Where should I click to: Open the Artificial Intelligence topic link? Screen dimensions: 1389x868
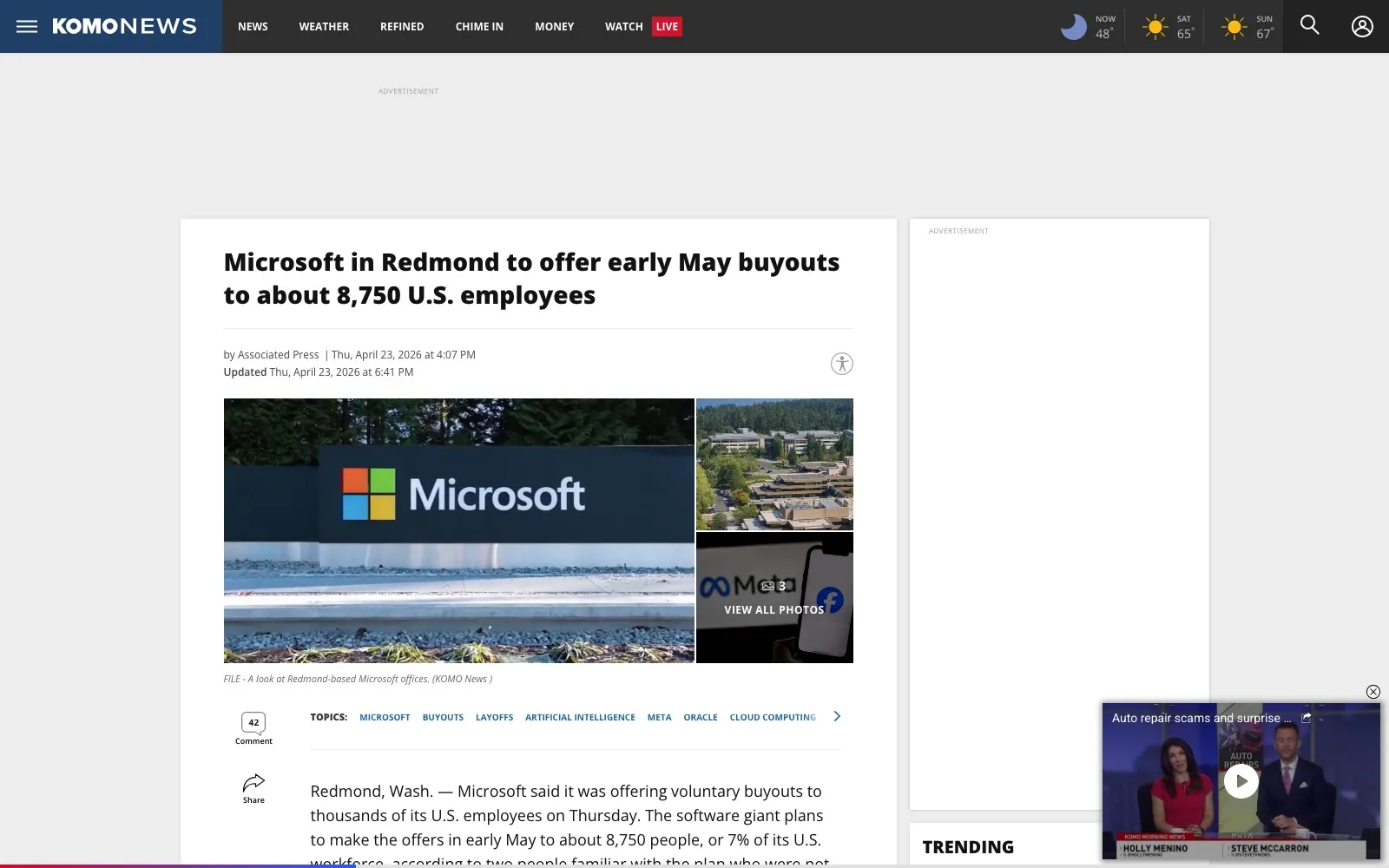click(580, 717)
